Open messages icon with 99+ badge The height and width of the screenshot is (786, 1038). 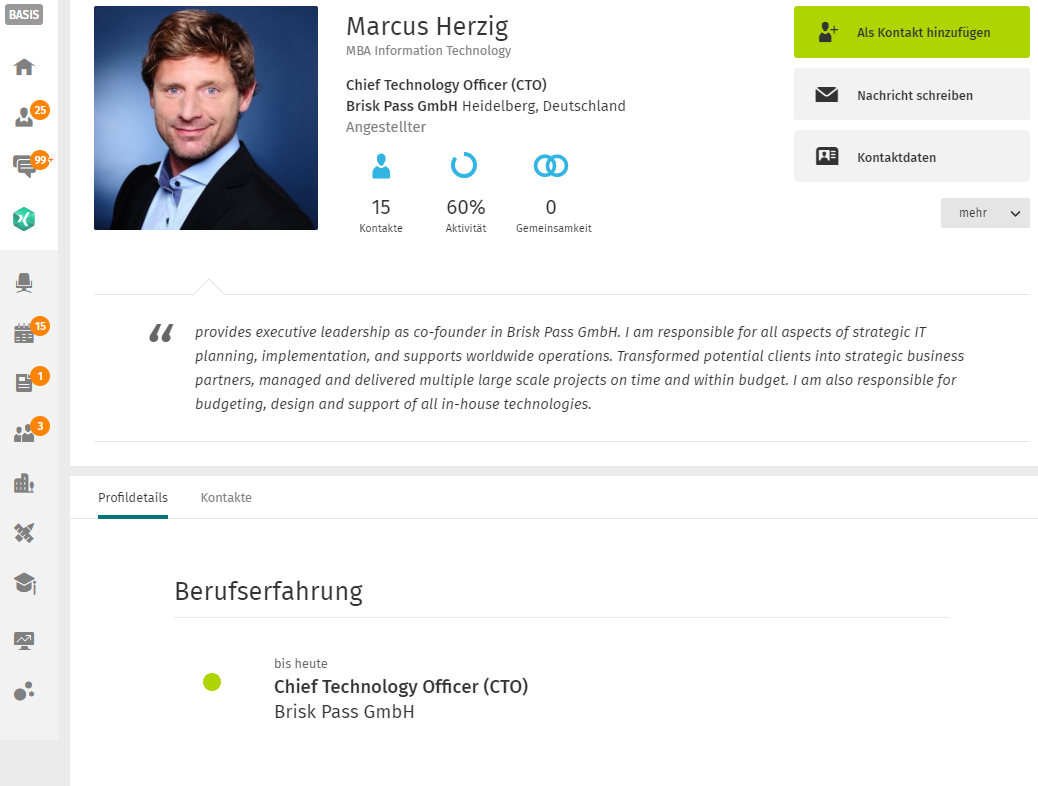(x=25, y=166)
